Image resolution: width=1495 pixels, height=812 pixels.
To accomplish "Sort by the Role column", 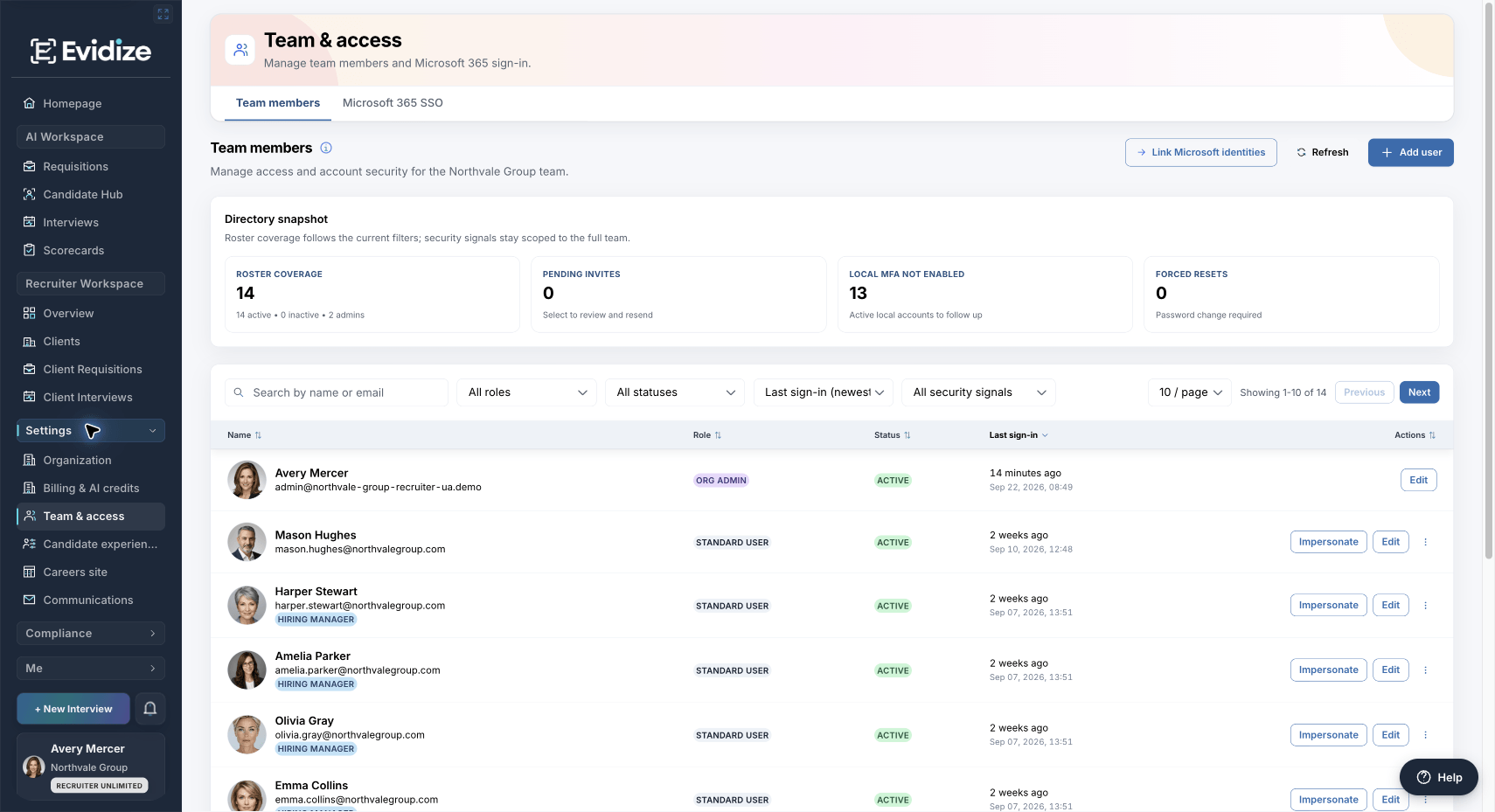I will click(x=707, y=435).
